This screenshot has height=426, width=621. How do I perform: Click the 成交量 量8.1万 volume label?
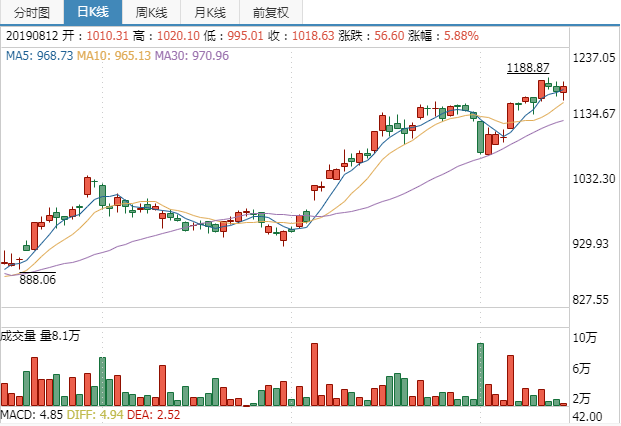pyautogui.click(x=40, y=336)
